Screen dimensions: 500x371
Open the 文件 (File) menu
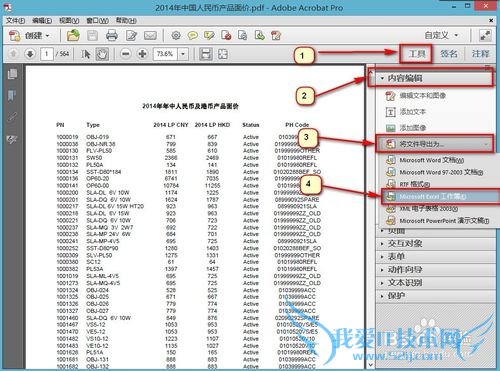(15, 21)
